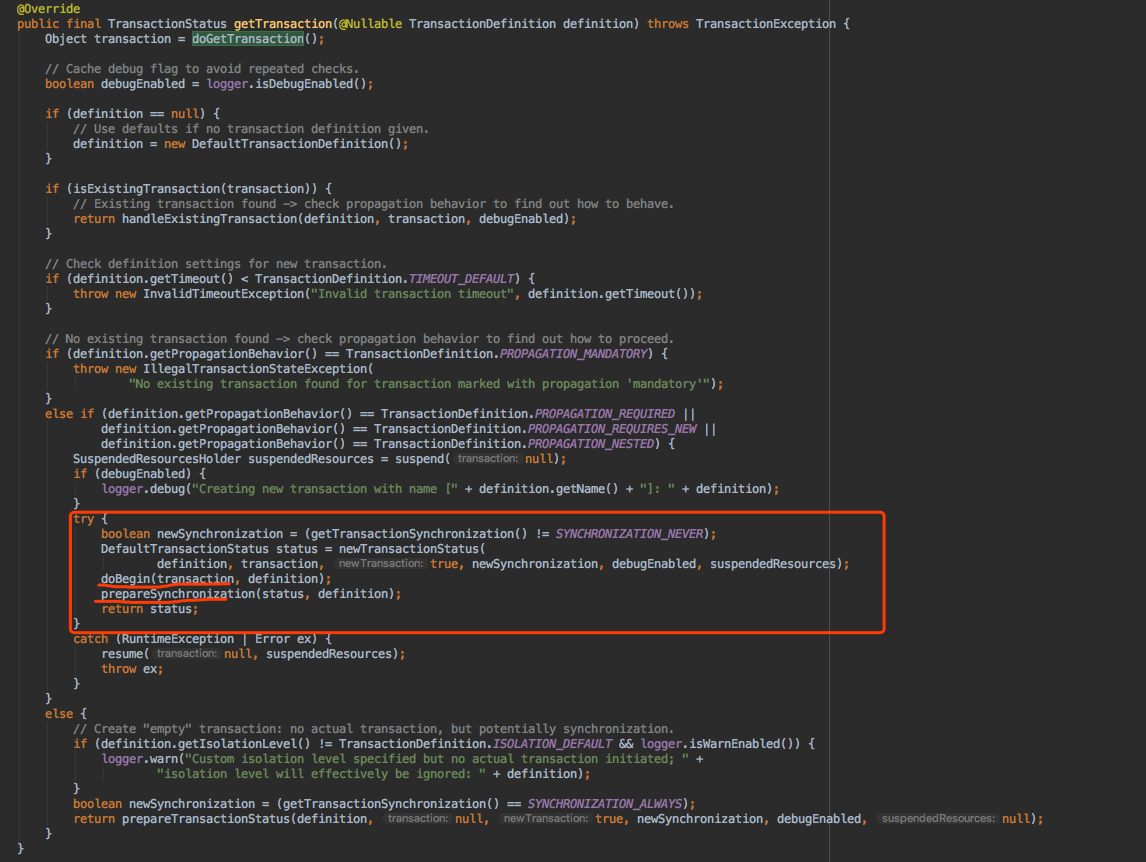Click 'definition == null' condition
Screen dimensions: 1146x862
(x=136, y=114)
